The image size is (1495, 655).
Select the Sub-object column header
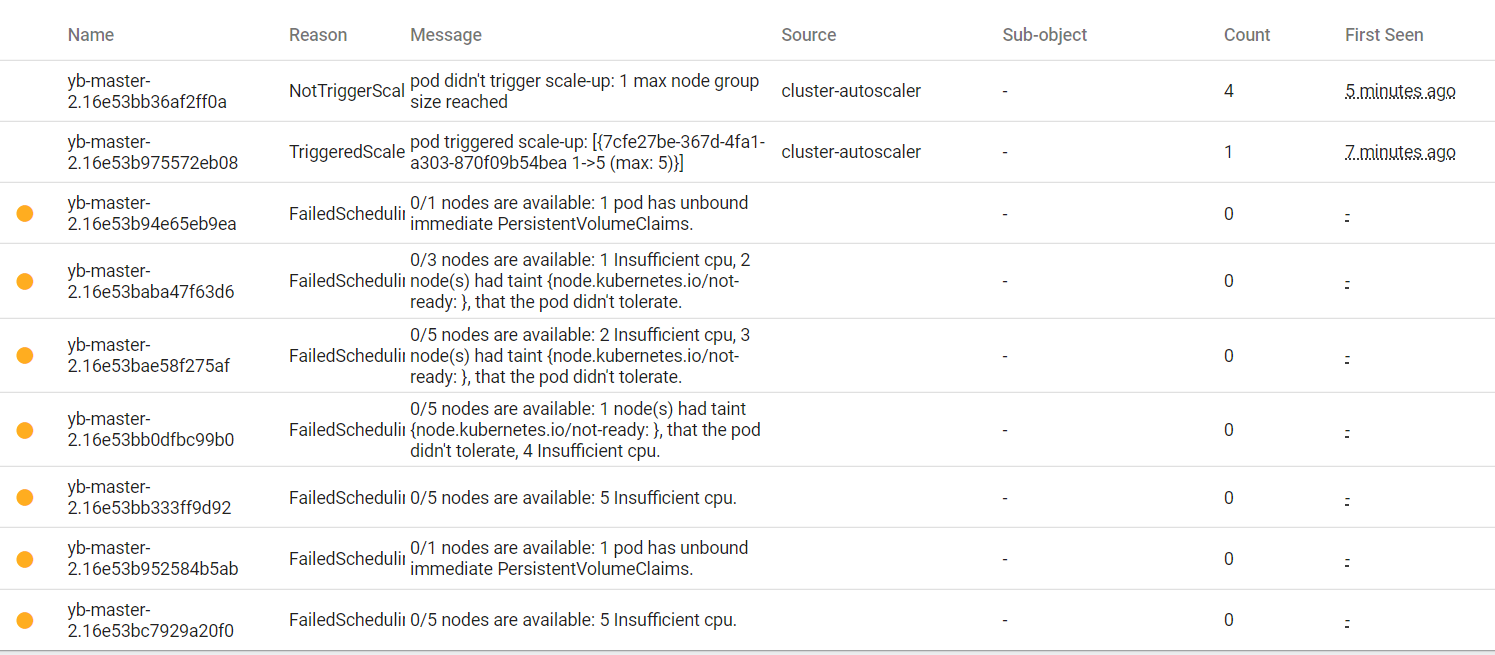1044,35
